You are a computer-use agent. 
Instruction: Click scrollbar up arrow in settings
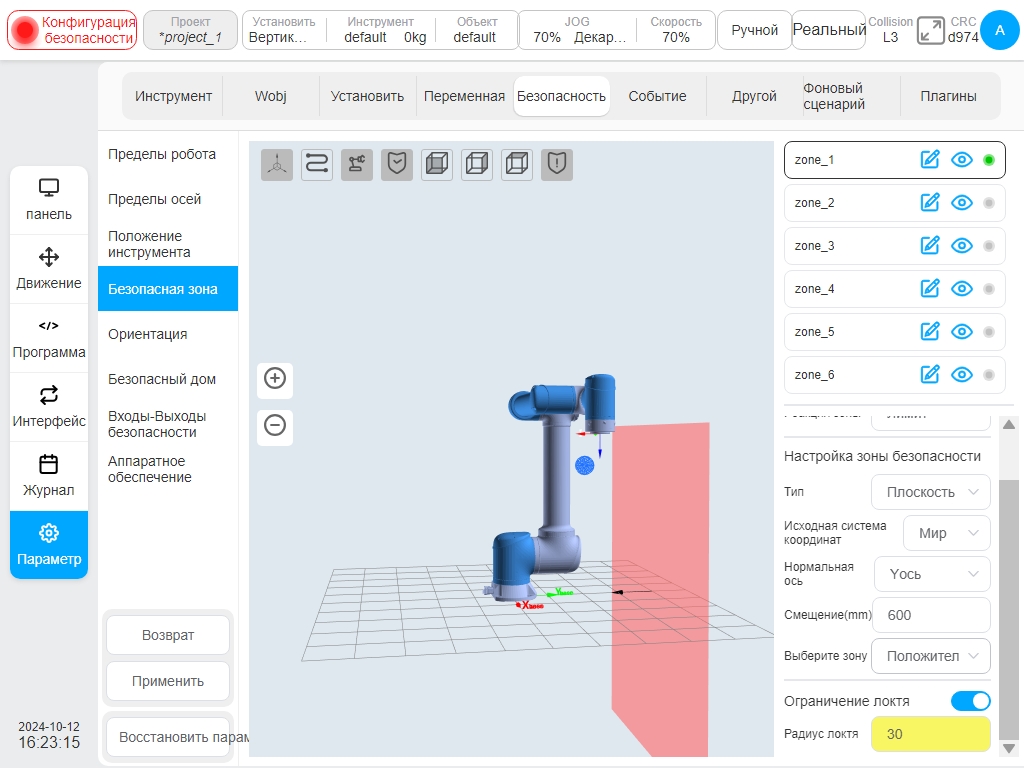click(x=1008, y=424)
